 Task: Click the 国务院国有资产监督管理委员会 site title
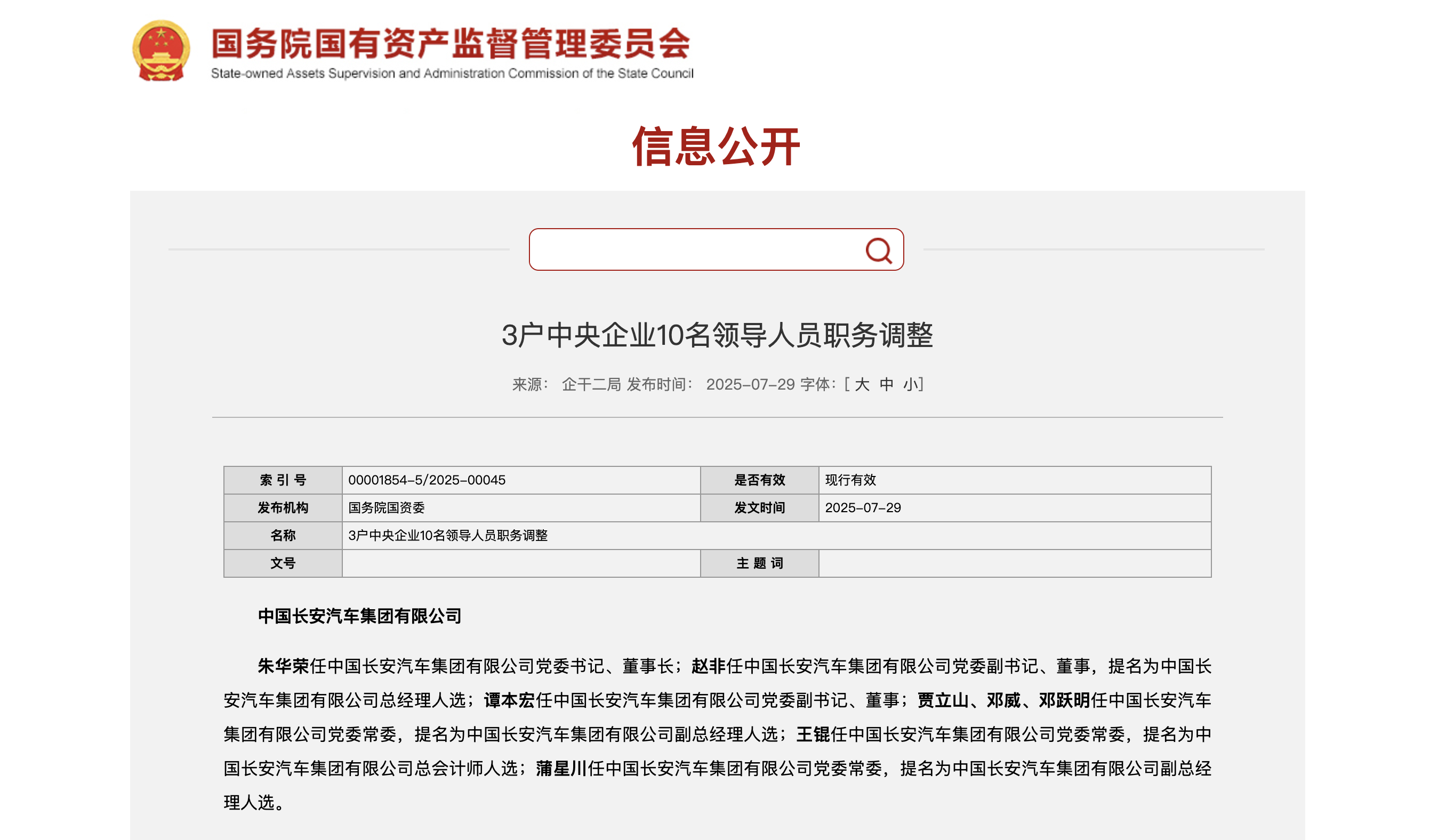451,43
